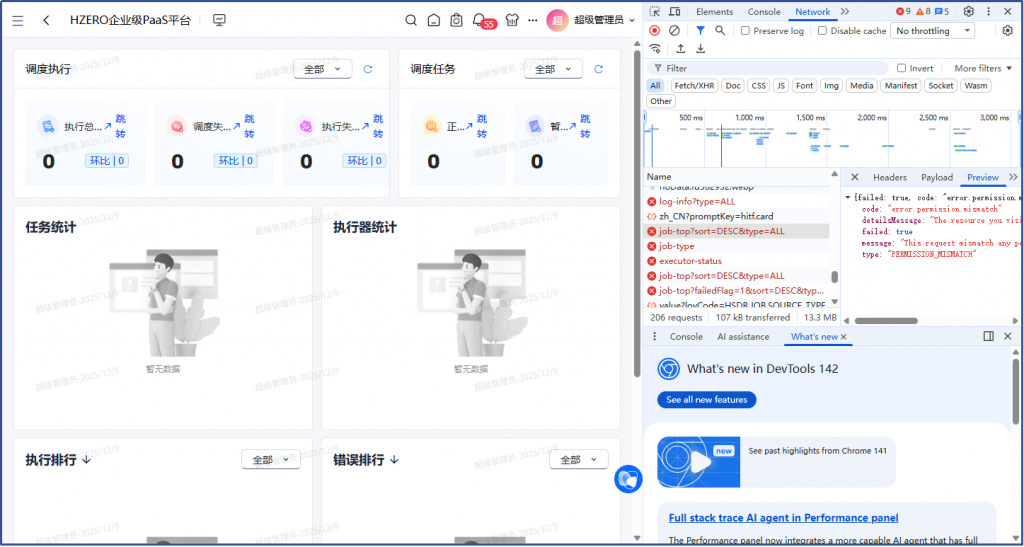This screenshot has height=547, width=1024.
Task: Enable the Preserve log checkbox
Action: [x=746, y=31]
